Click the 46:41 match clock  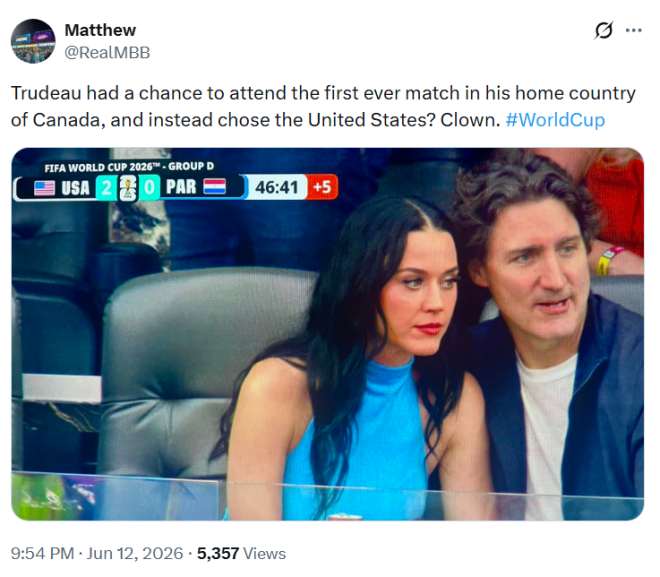pyautogui.click(x=277, y=187)
